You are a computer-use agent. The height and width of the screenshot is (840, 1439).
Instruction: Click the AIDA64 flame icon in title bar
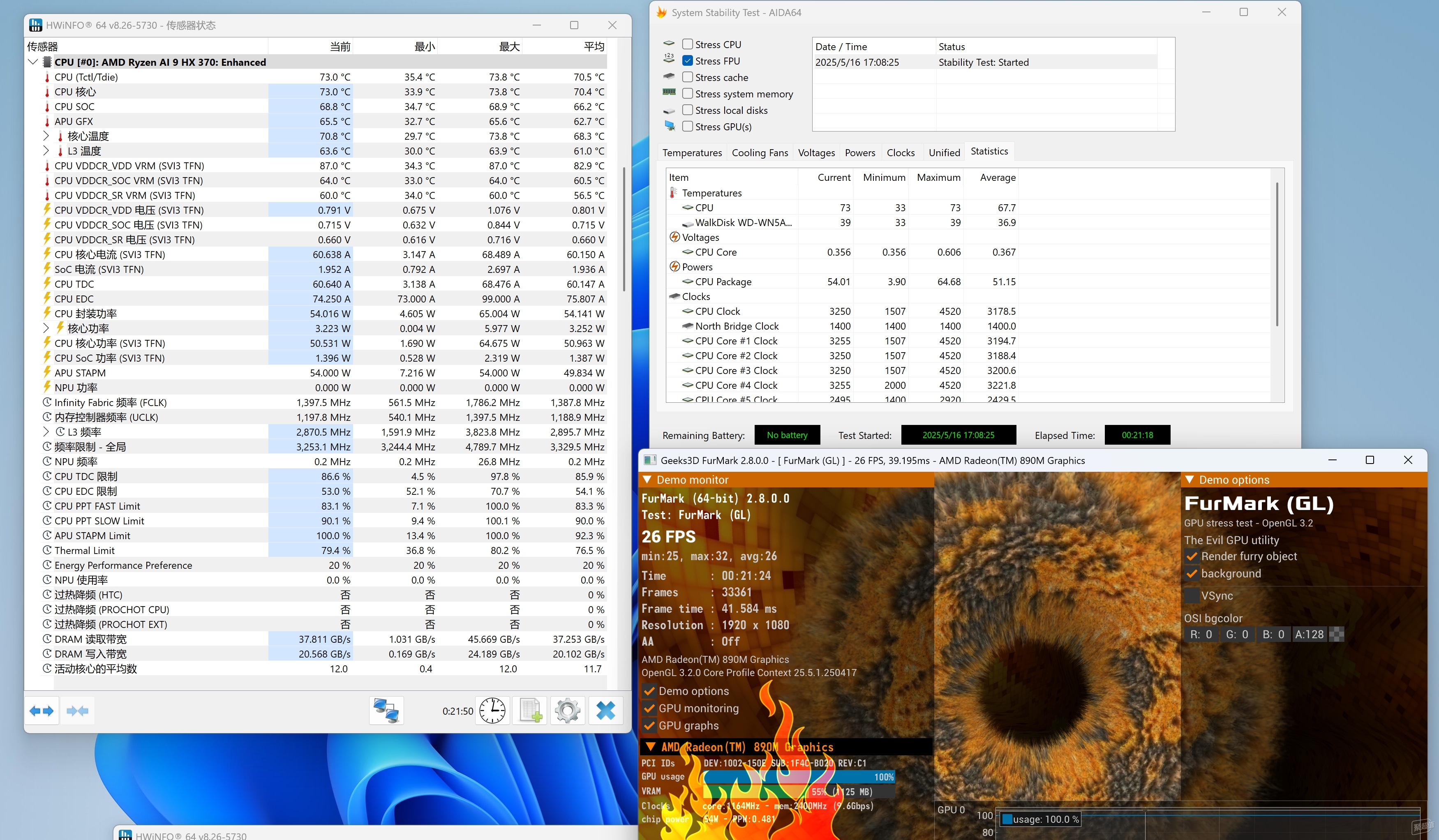[x=661, y=13]
